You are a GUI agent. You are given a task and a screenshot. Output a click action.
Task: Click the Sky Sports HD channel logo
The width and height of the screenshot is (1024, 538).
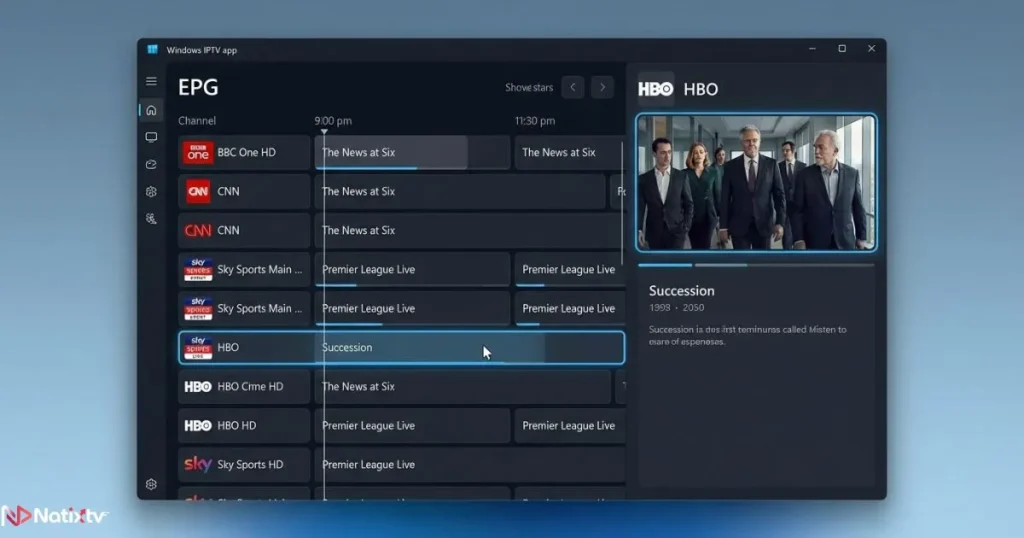pos(198,464)
